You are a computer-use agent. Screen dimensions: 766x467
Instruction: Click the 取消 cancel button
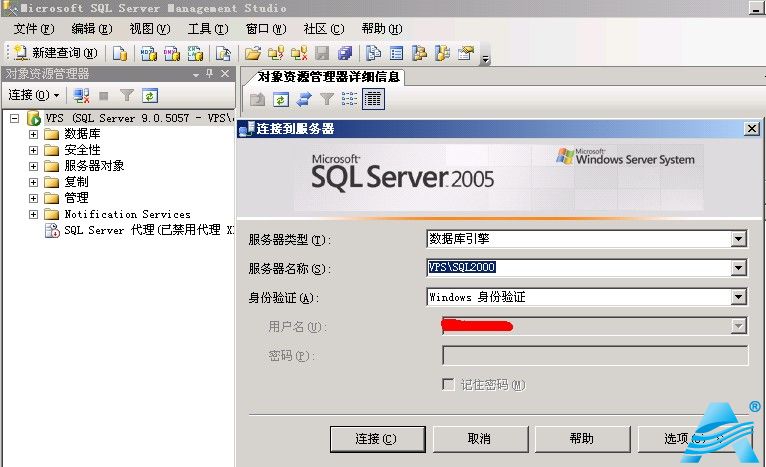480,439
